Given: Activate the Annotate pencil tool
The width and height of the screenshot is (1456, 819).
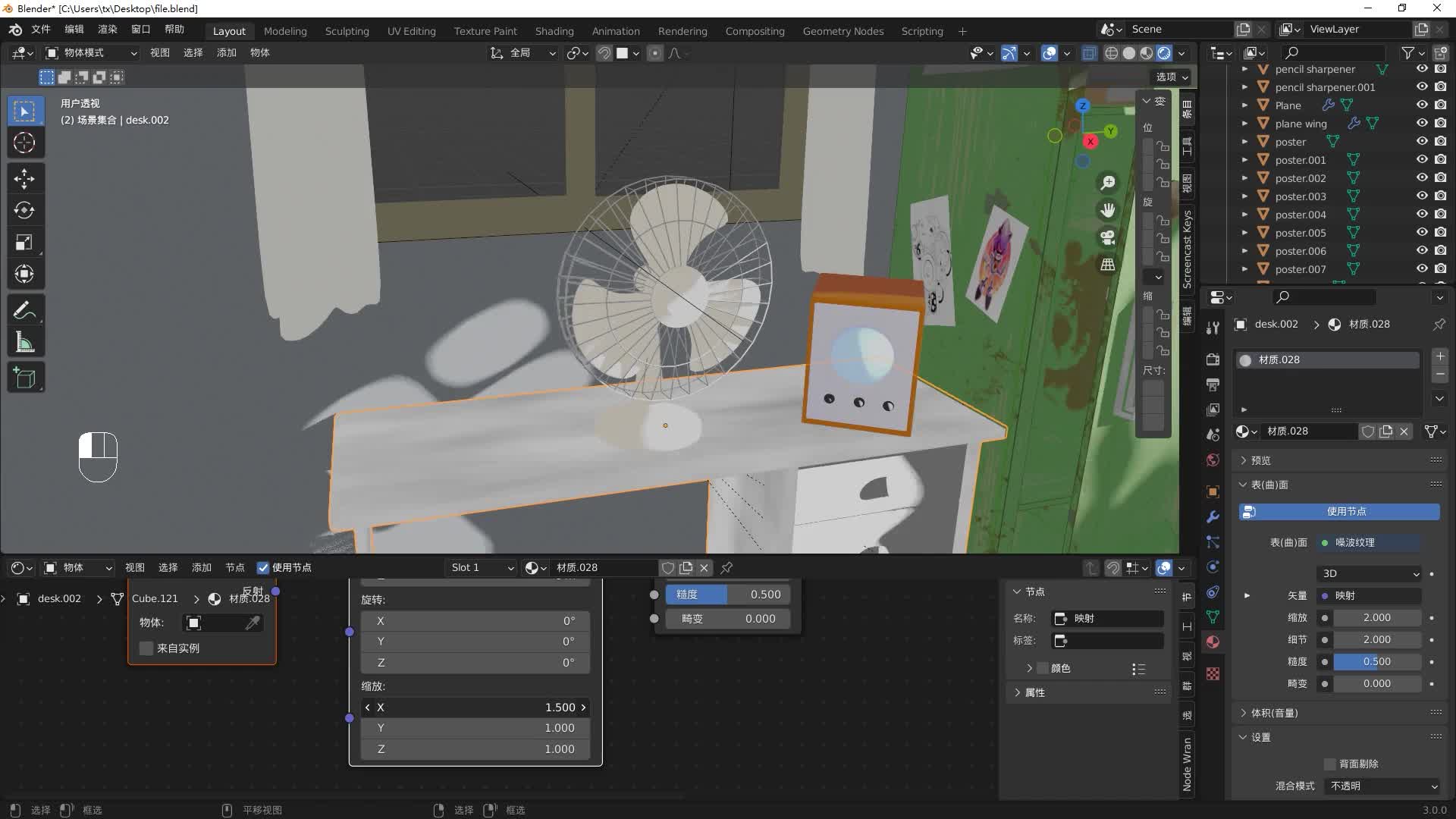Looking at the screenshot, I should pos(24,310).
